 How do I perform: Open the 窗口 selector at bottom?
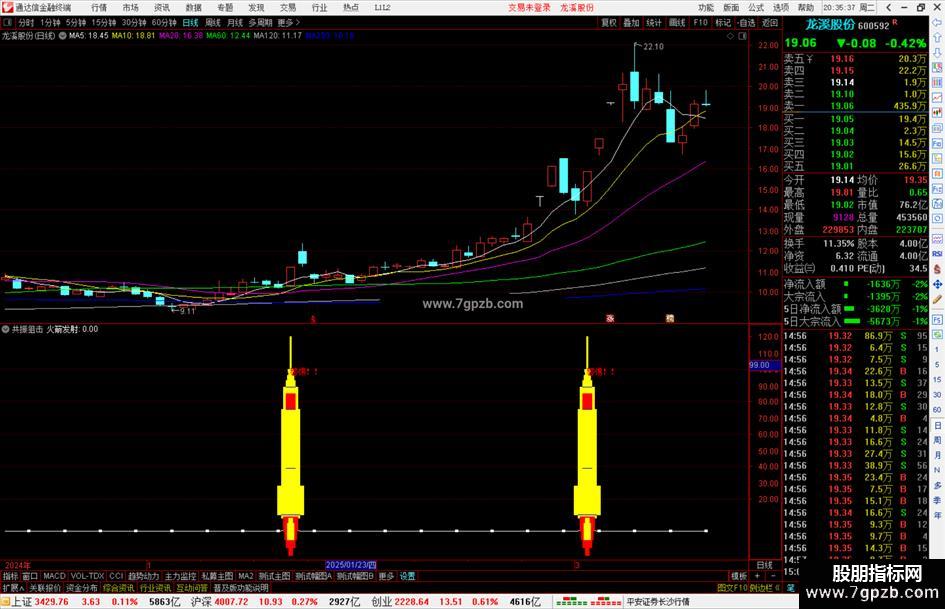(x=30, y=576)
